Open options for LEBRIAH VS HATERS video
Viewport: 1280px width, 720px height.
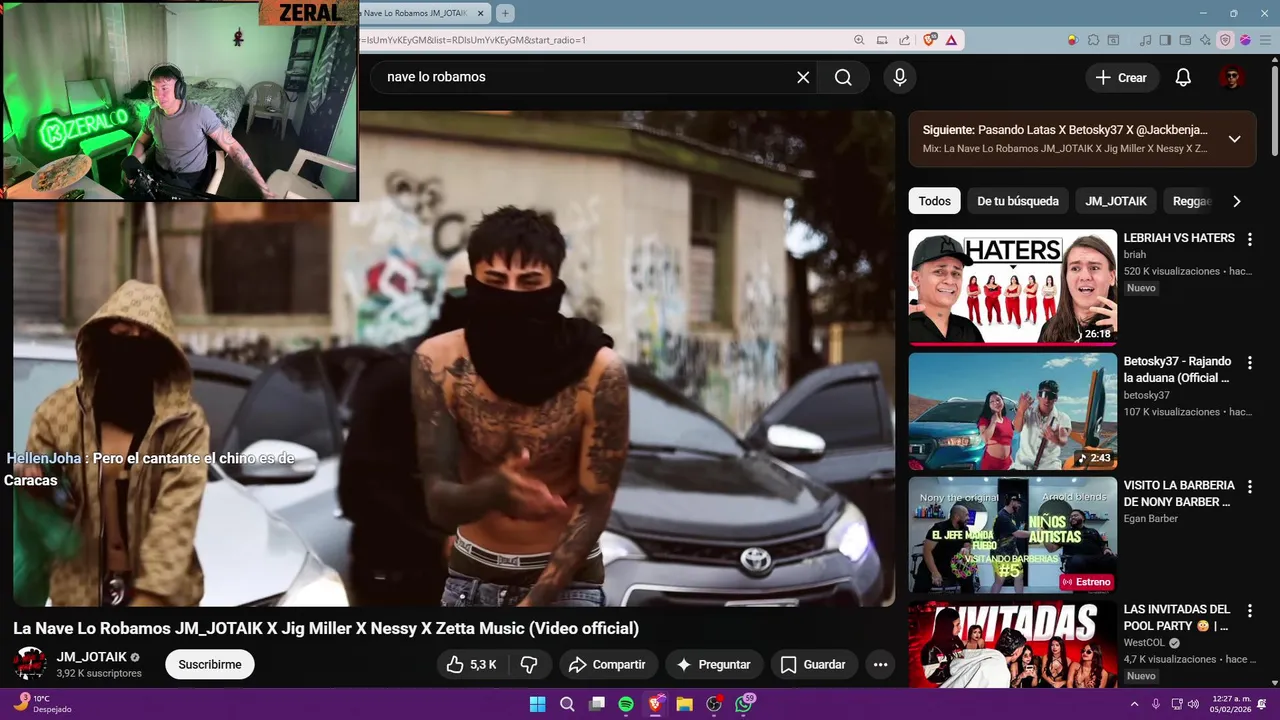(x=1249, y=239)
